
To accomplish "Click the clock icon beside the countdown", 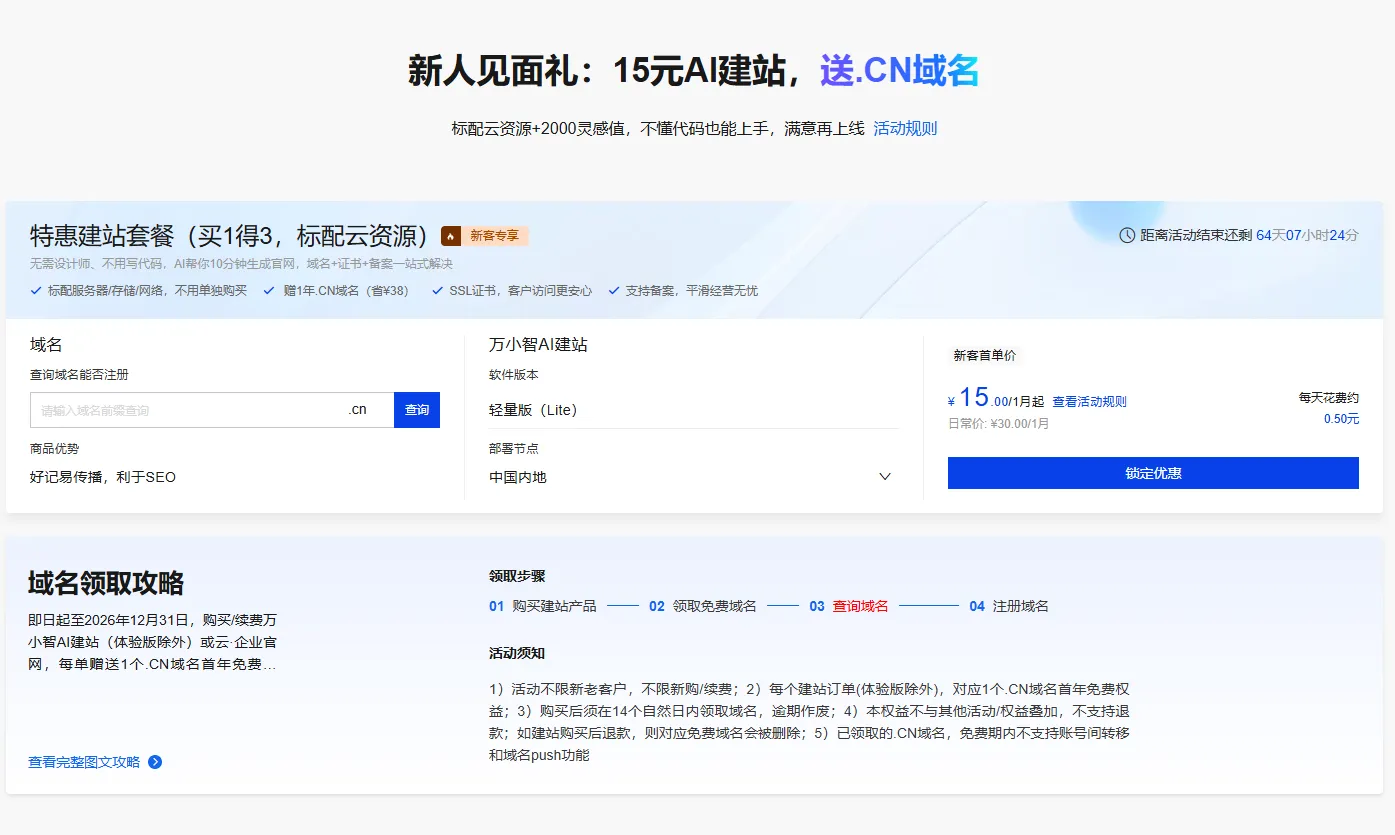I will point(1127,235).
